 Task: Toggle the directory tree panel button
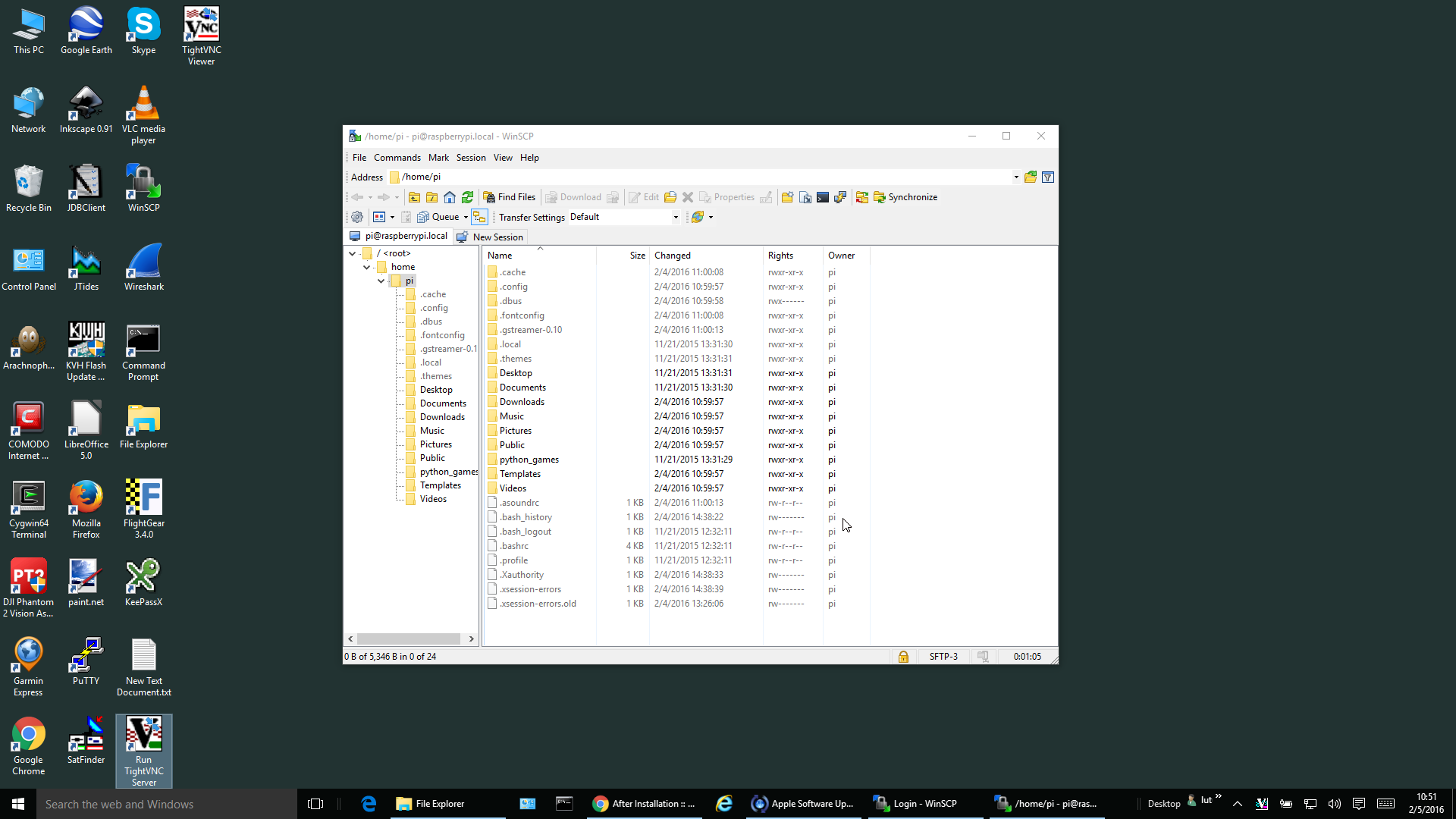479,217
